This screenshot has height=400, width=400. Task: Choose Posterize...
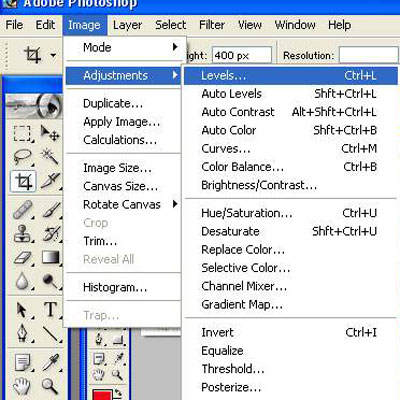pyautogui.click(x=291, y=387)
